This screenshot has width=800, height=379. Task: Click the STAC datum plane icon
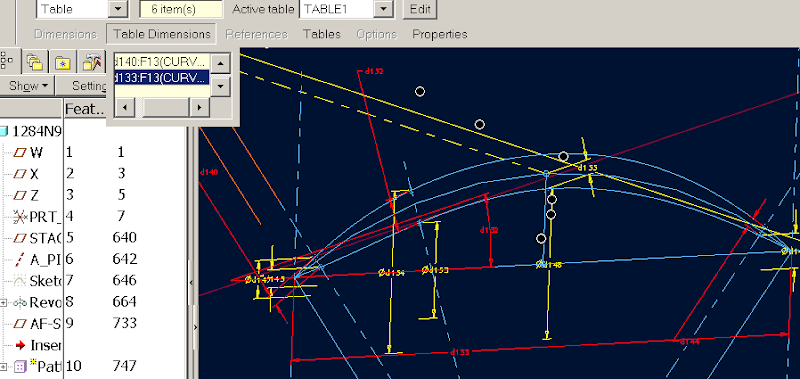click(20, 238)
